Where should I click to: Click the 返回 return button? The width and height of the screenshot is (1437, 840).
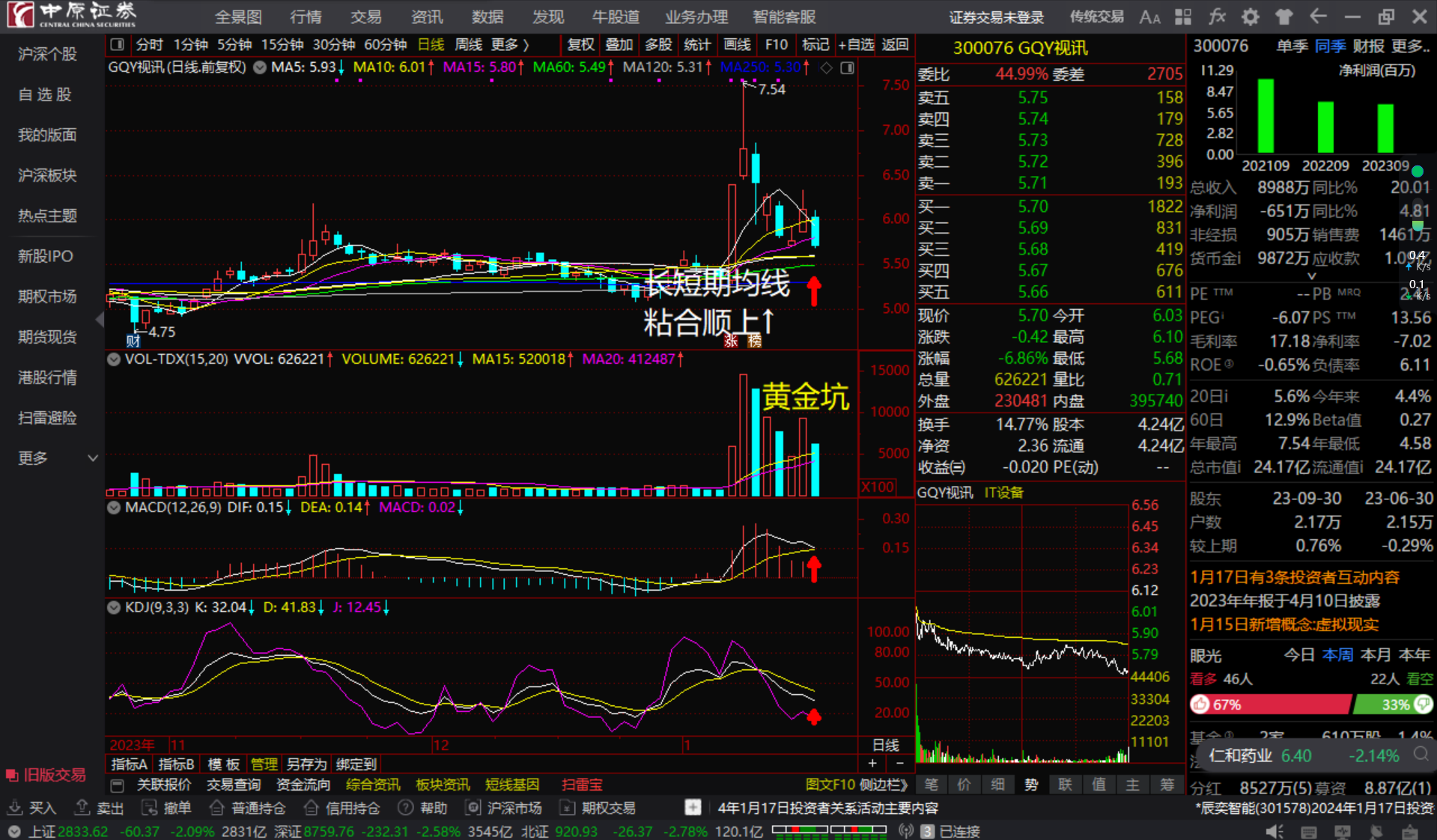895,45
